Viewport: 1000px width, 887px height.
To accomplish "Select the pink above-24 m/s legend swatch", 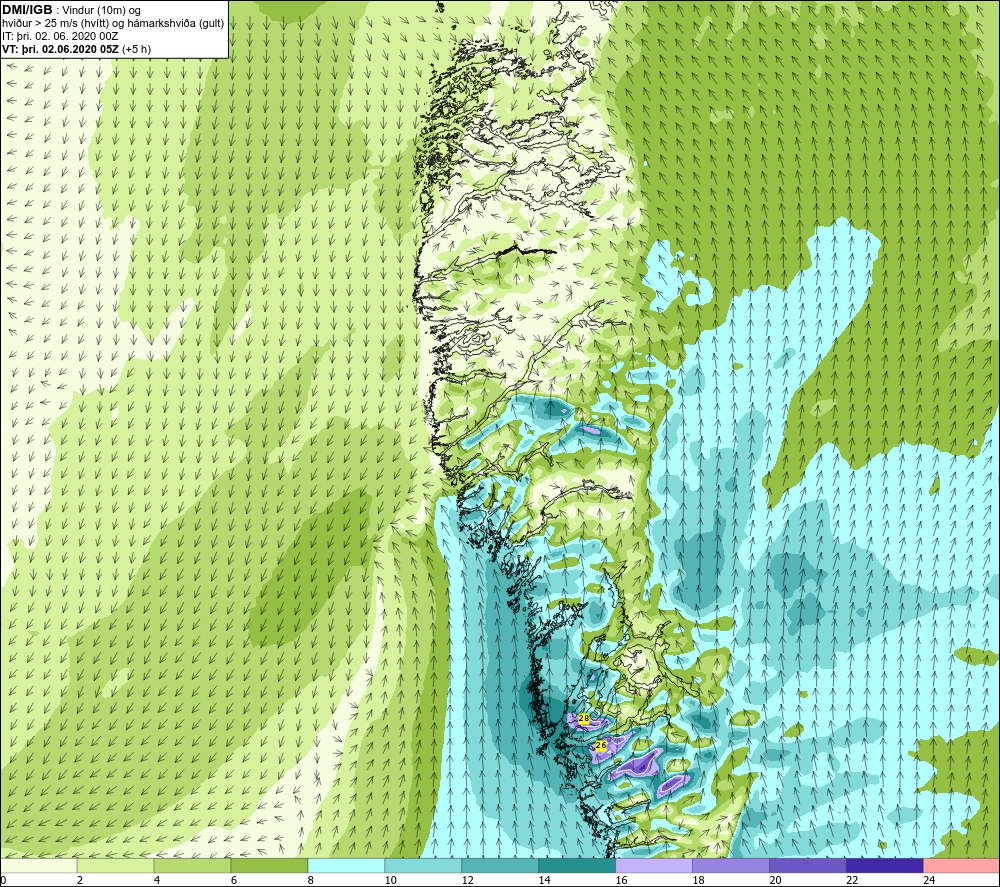I will click(961, 866).
